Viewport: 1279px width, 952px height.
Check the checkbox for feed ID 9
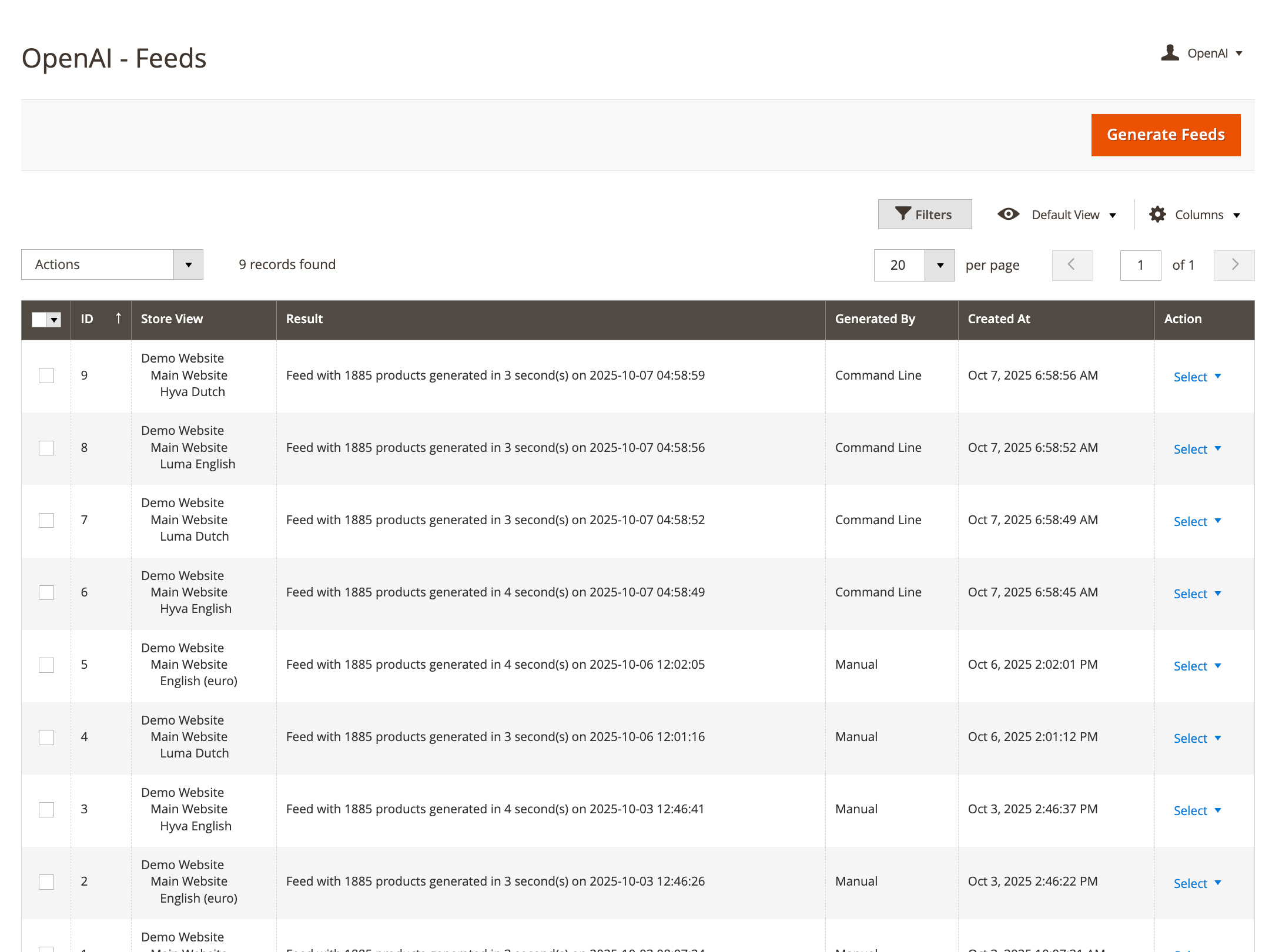[46, 376]
